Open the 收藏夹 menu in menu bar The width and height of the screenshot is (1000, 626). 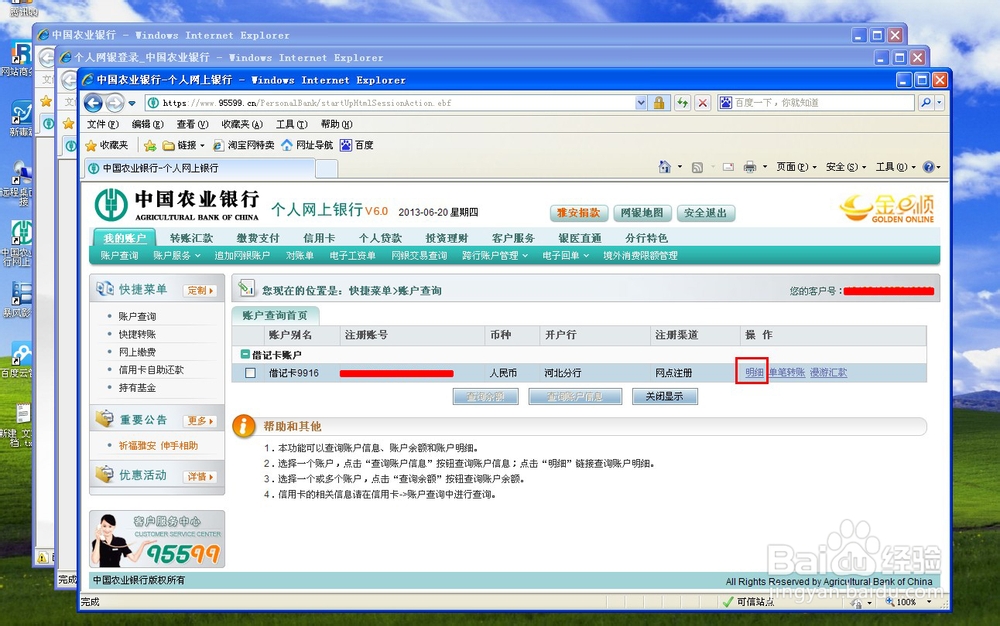coord(242,124)
